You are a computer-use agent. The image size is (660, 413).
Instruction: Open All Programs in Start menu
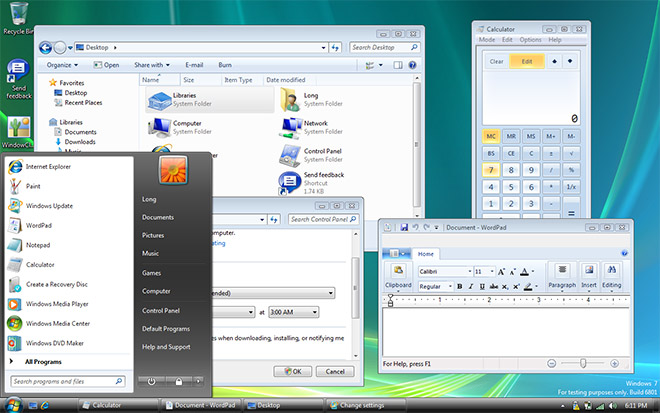[43, 362]
